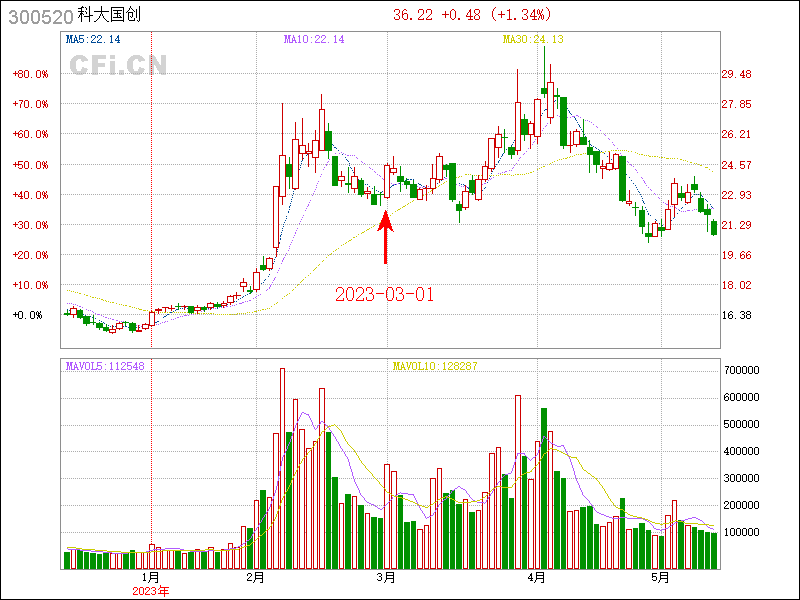Click the CFi.CN watermark logo
800x600 pixels.
coord(118,65)
